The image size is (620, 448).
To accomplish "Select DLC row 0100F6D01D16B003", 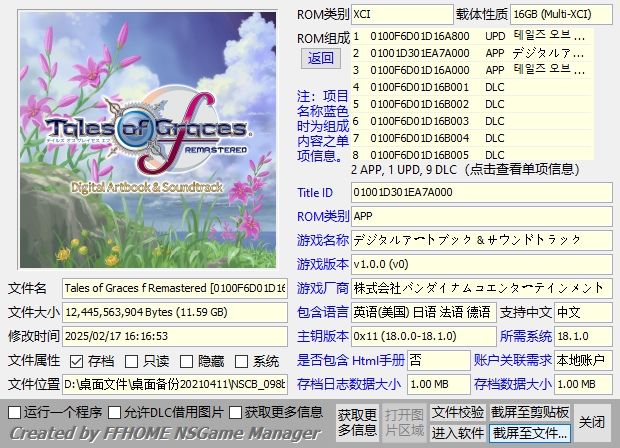I will (x=472, y=121).
